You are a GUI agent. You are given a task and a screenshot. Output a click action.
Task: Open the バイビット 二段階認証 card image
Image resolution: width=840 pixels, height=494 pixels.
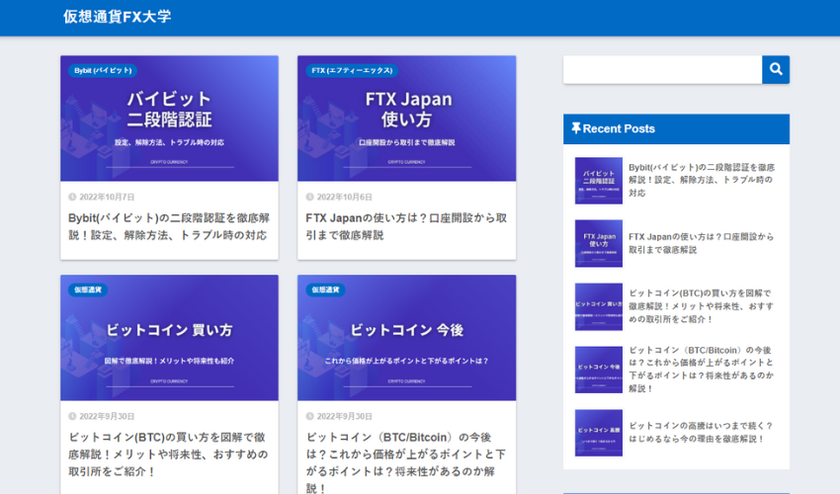[169, 118]
